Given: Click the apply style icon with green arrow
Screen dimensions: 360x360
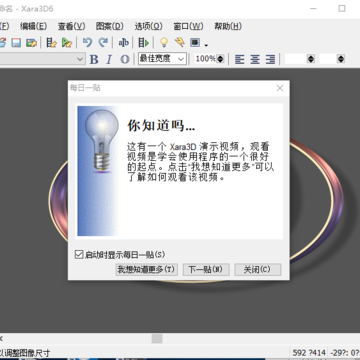Looking at the screenshot, I should coord(67,43).
